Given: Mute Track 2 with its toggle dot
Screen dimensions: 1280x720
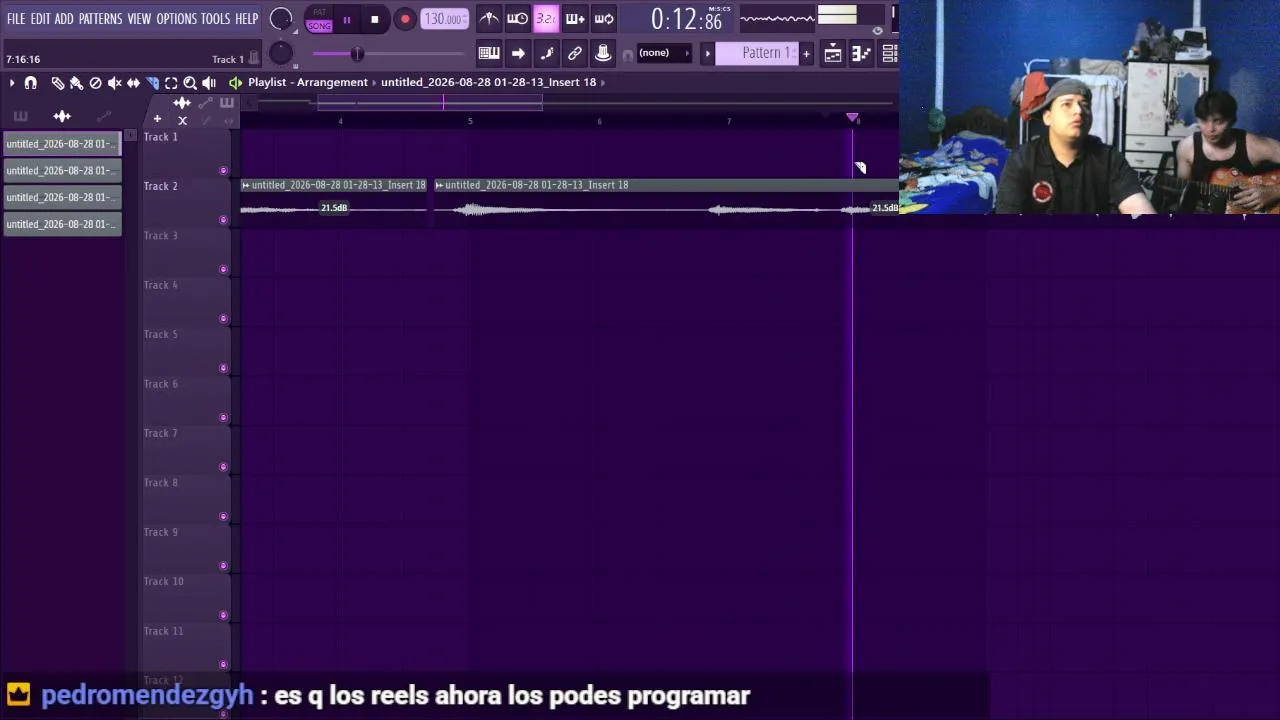Looking at the screenshot, I should tap(223, 220).
